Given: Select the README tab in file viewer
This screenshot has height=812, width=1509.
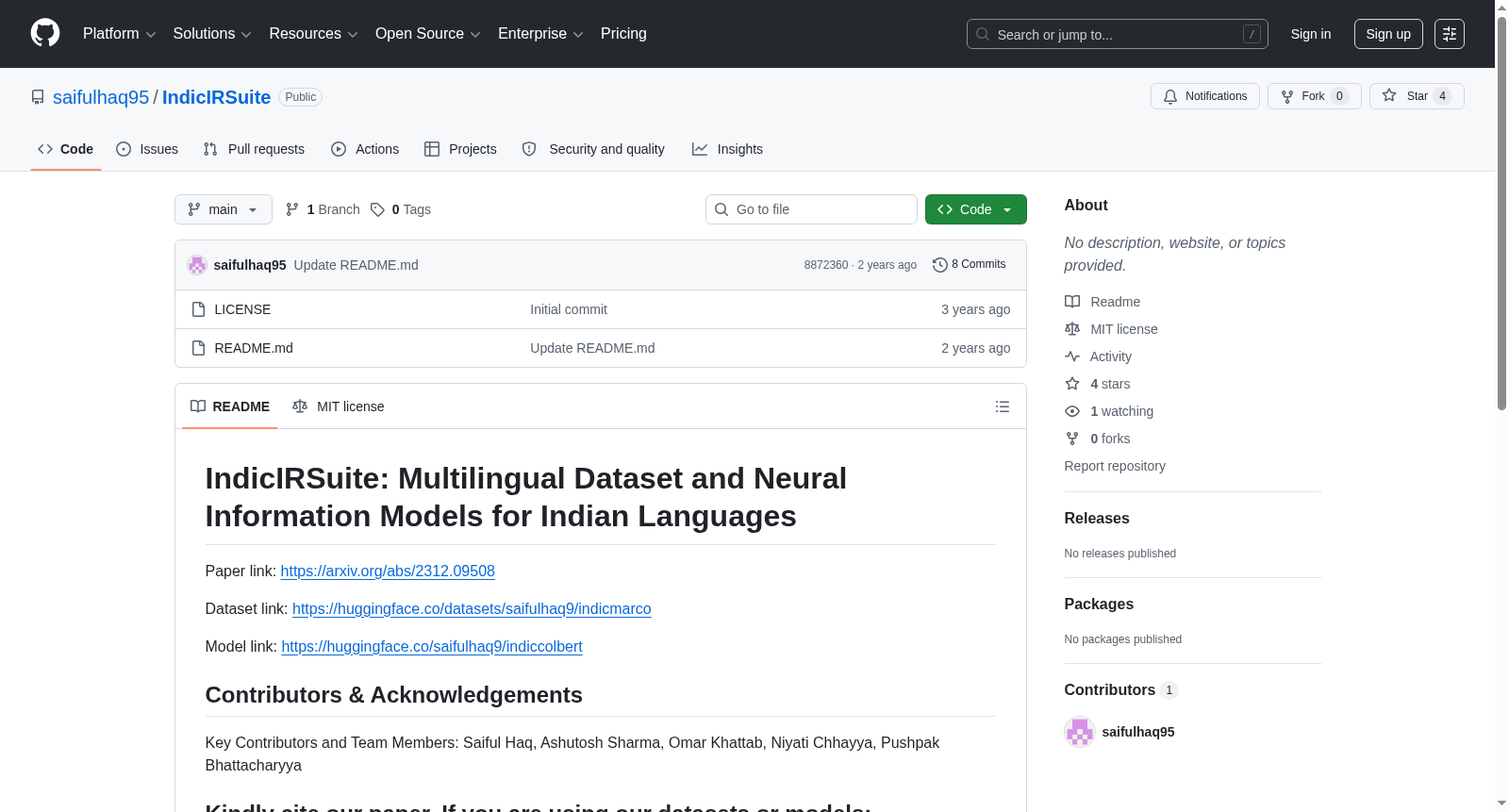Looking at the screenshot, I should pyautogui.click(x=230, y=406).
